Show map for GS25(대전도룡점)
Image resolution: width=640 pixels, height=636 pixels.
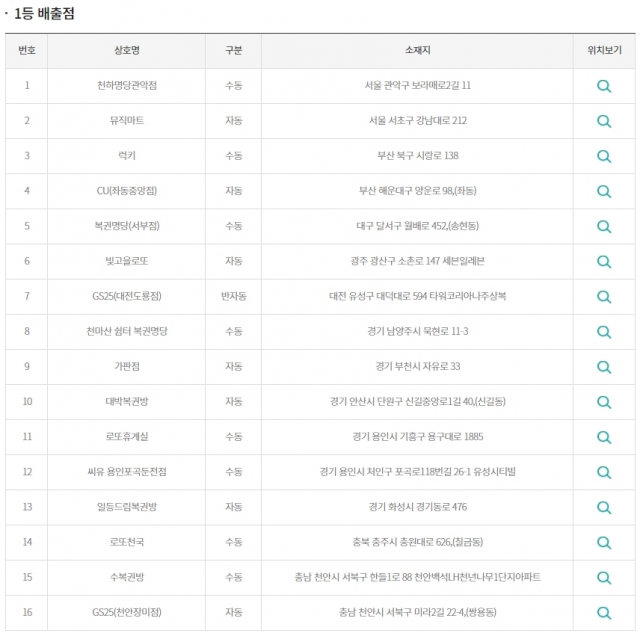click(604, 297)
